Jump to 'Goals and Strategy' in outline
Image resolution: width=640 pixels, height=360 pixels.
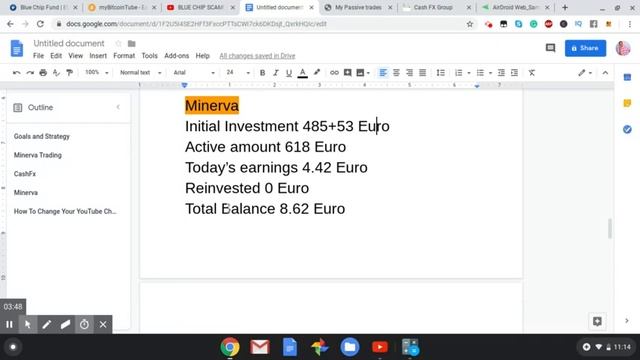coord(42,136)
